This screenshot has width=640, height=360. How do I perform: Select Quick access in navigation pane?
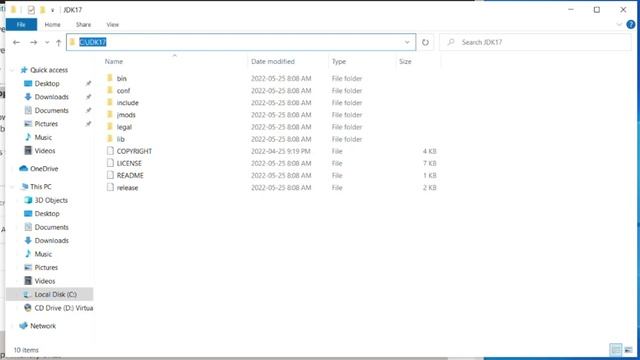tap(49, 70)
